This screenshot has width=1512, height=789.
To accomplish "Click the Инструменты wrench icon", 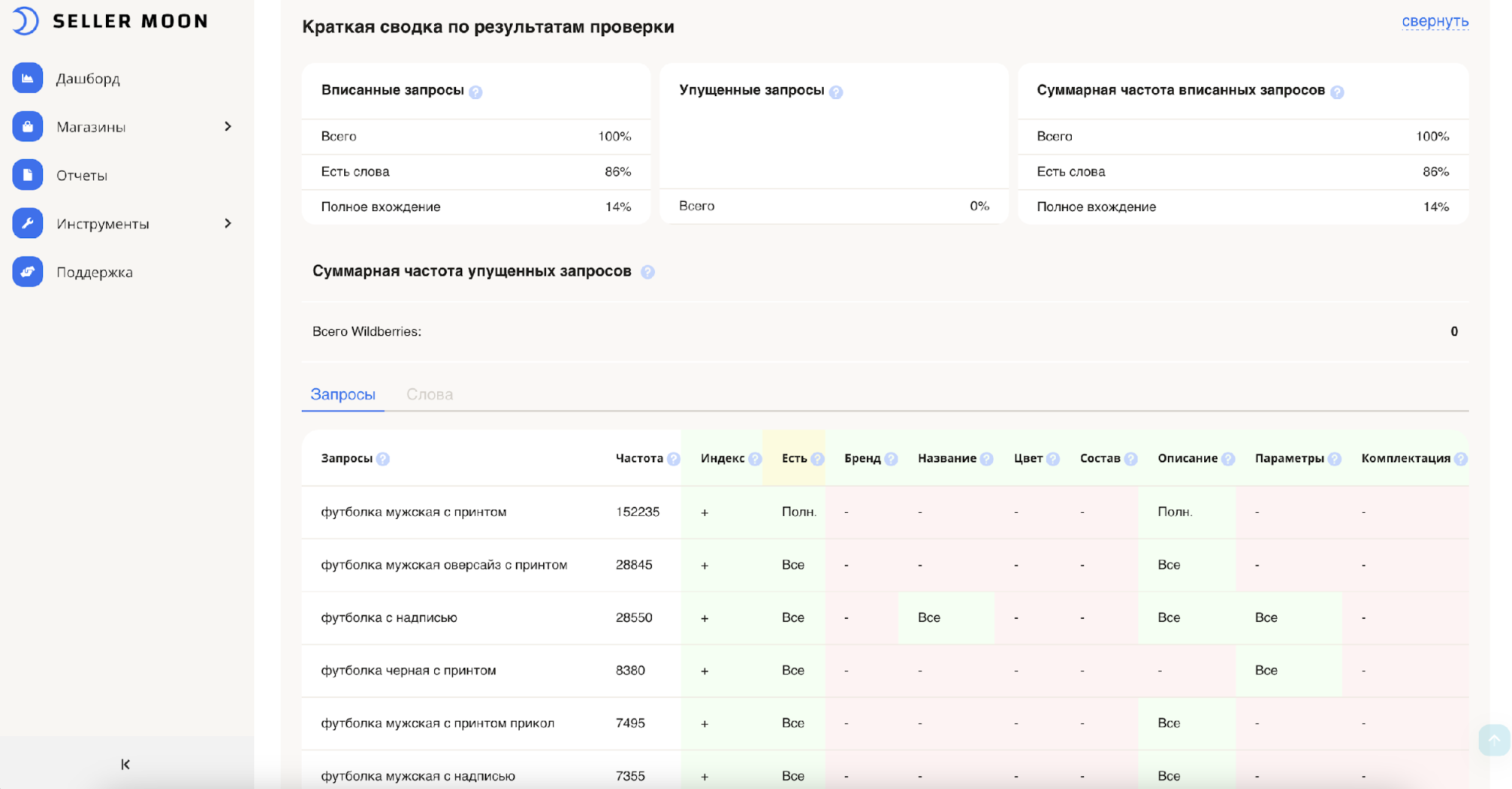I will tap(27, 223).
